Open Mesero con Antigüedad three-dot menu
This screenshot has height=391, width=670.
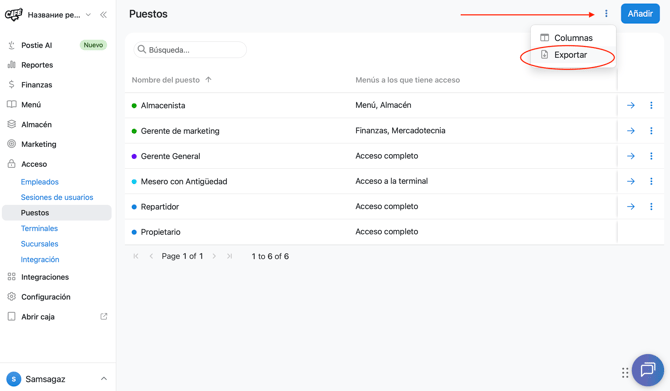(651, 181)
